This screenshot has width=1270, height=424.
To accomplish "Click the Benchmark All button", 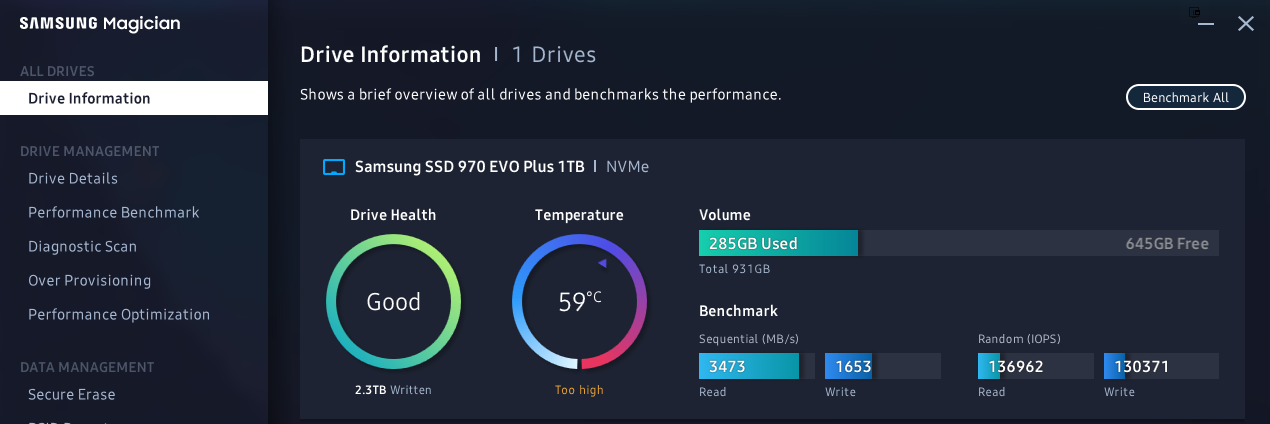I will point(1186,98).
